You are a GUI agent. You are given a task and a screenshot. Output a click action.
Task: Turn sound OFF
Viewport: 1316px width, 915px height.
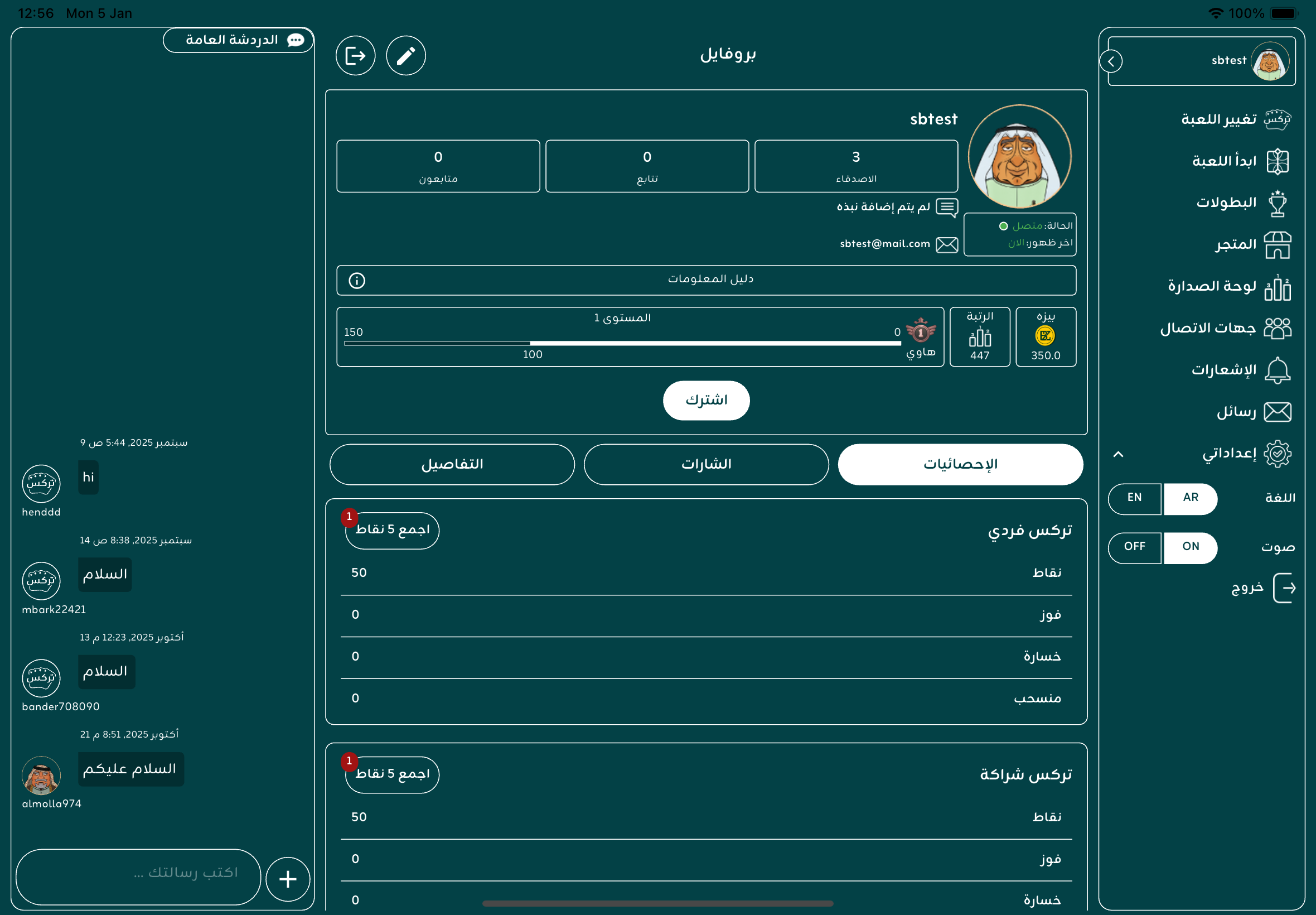(x=1134, y=547)
